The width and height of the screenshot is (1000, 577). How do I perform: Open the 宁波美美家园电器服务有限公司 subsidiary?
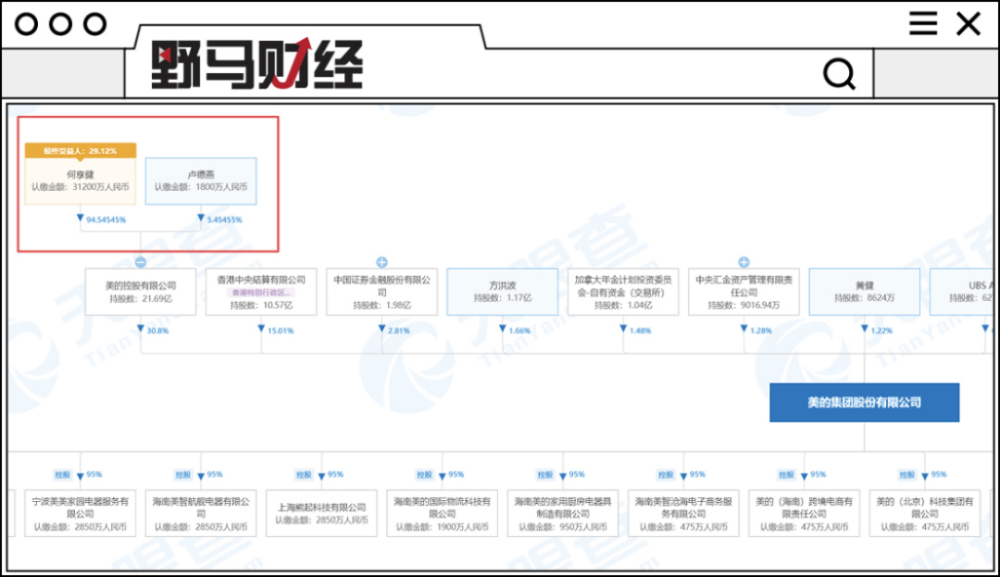tap(80, 513)
